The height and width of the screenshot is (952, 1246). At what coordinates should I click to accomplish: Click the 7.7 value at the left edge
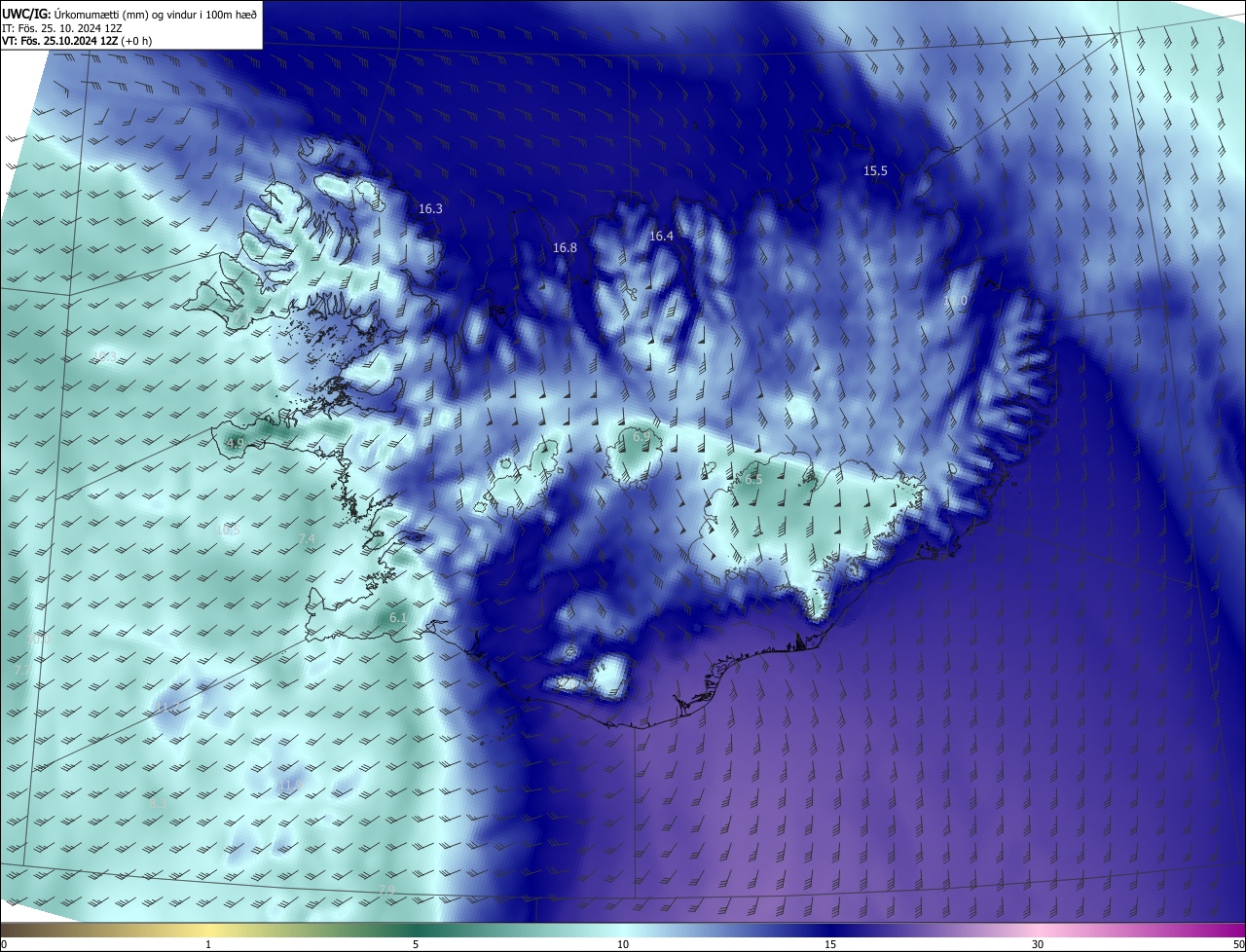pos(22,671)
